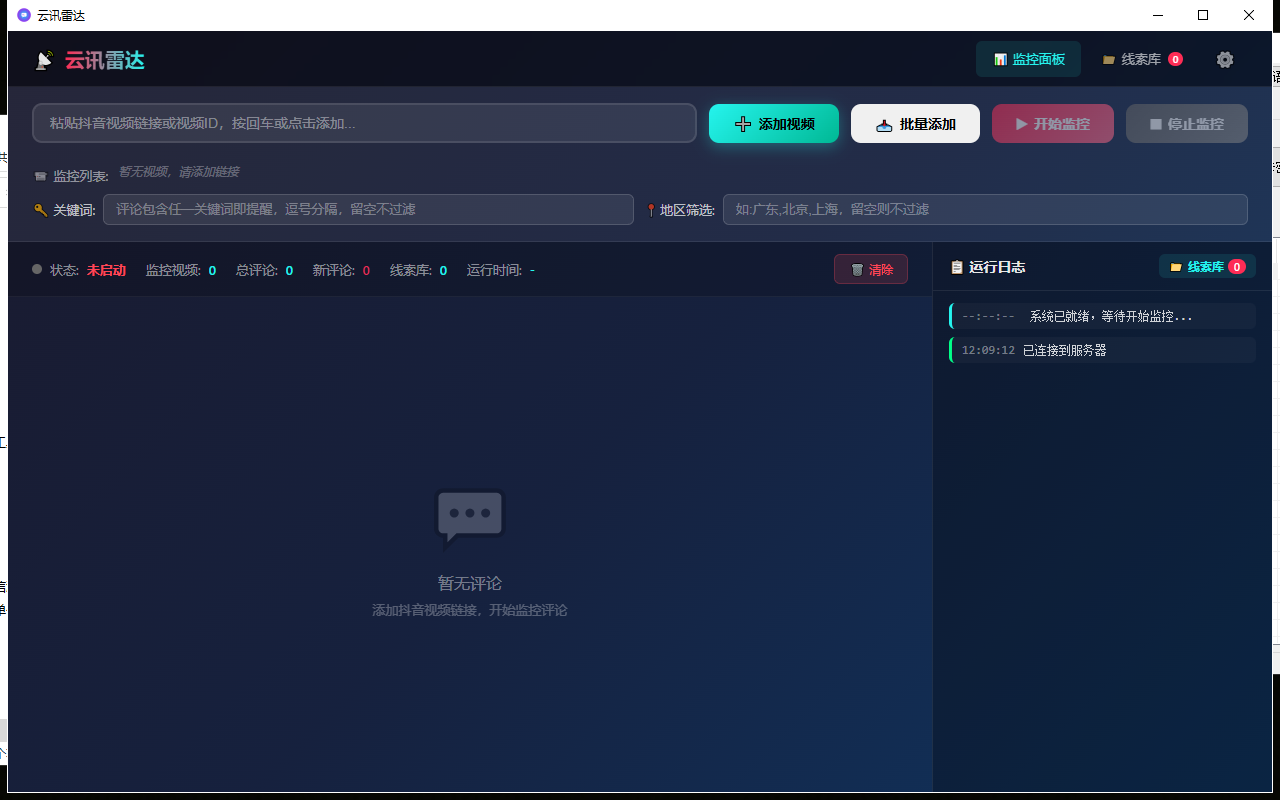The image size is (1280, 800).
Task: Click the 监控视频 counter label
Action: coord(173,270)
